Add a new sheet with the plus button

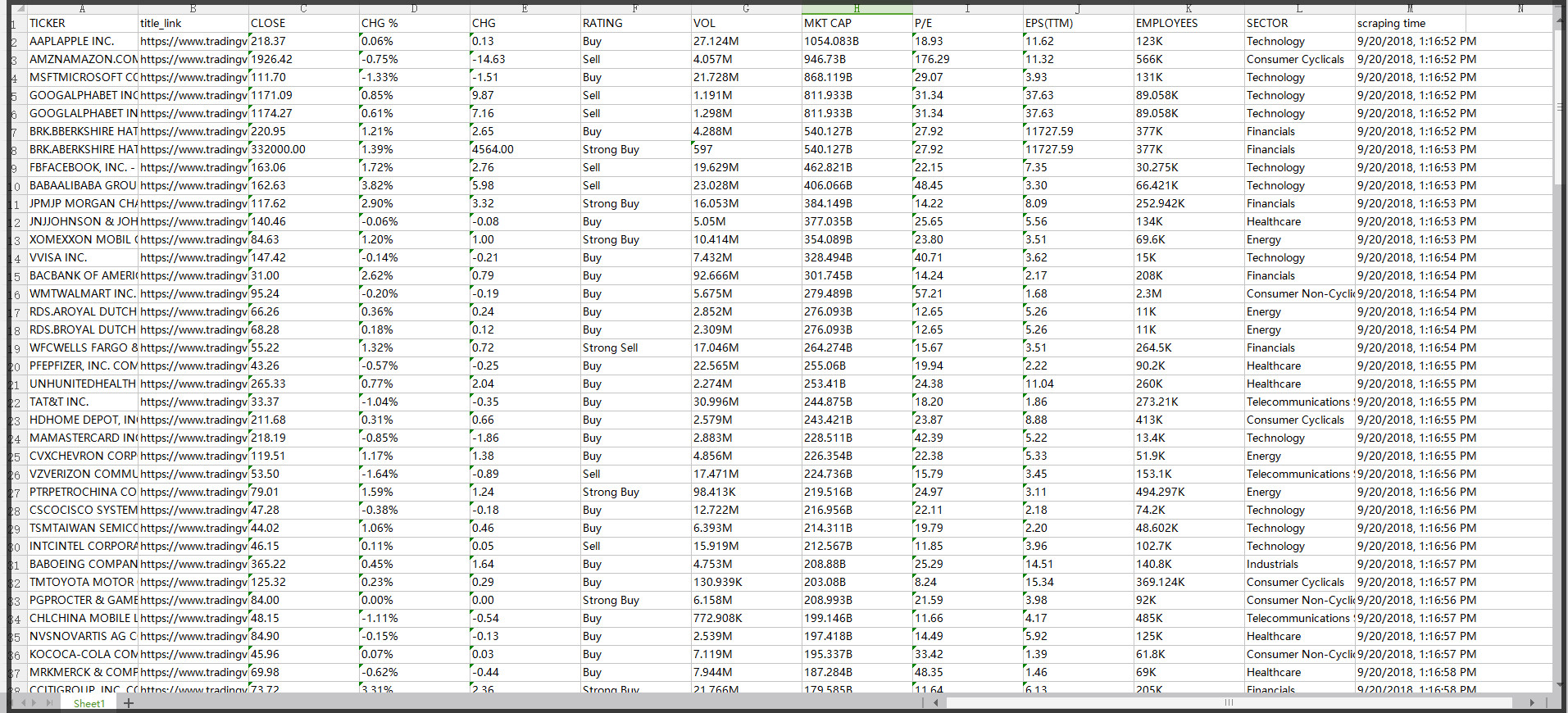pyautogui.click(x=129, y=703)
